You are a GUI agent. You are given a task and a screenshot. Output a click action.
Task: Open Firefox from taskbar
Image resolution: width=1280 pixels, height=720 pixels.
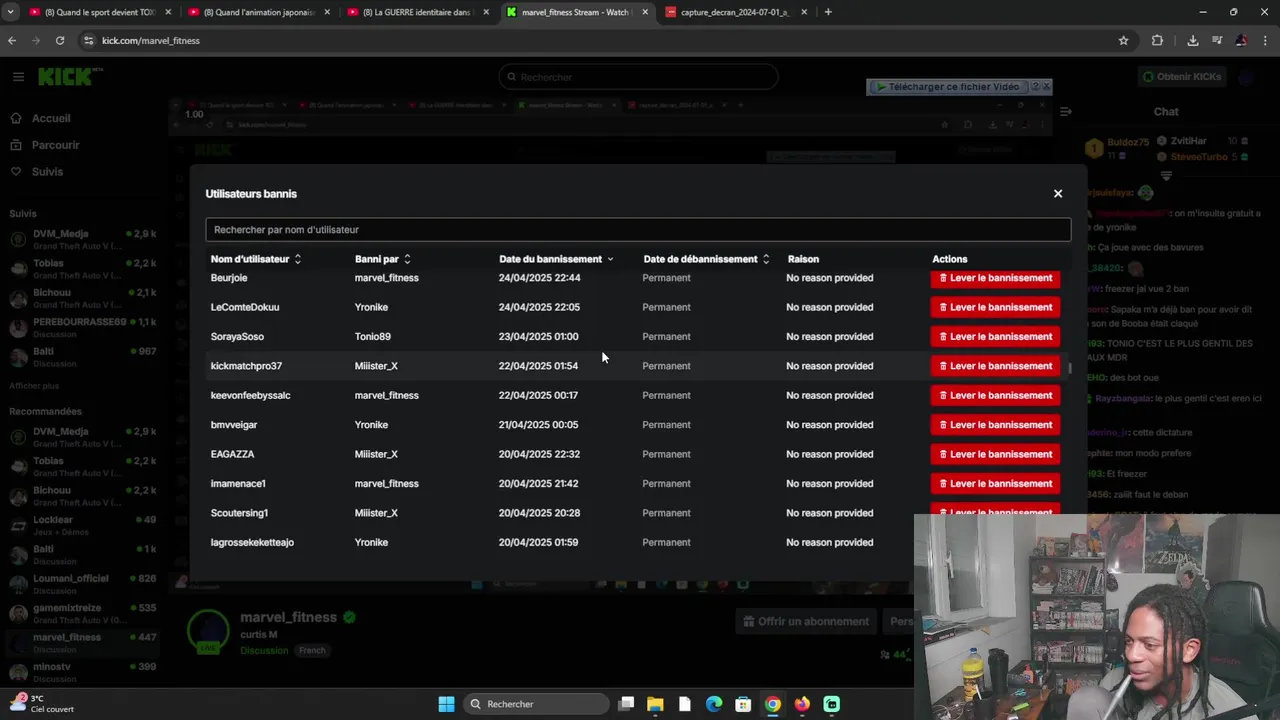(802, 704)
